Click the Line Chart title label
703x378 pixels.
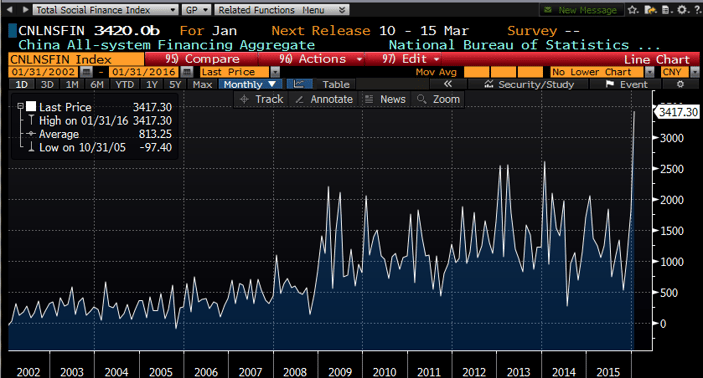pyautogui.click(x=656, y=59)
